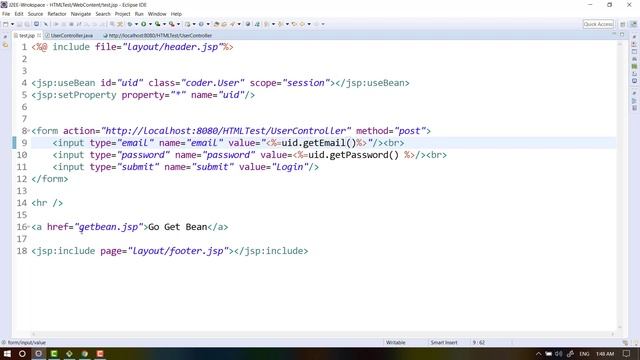Click the 'Writable' status bar entry
This screenshot has height=360, width=640.
pos(396,342)
